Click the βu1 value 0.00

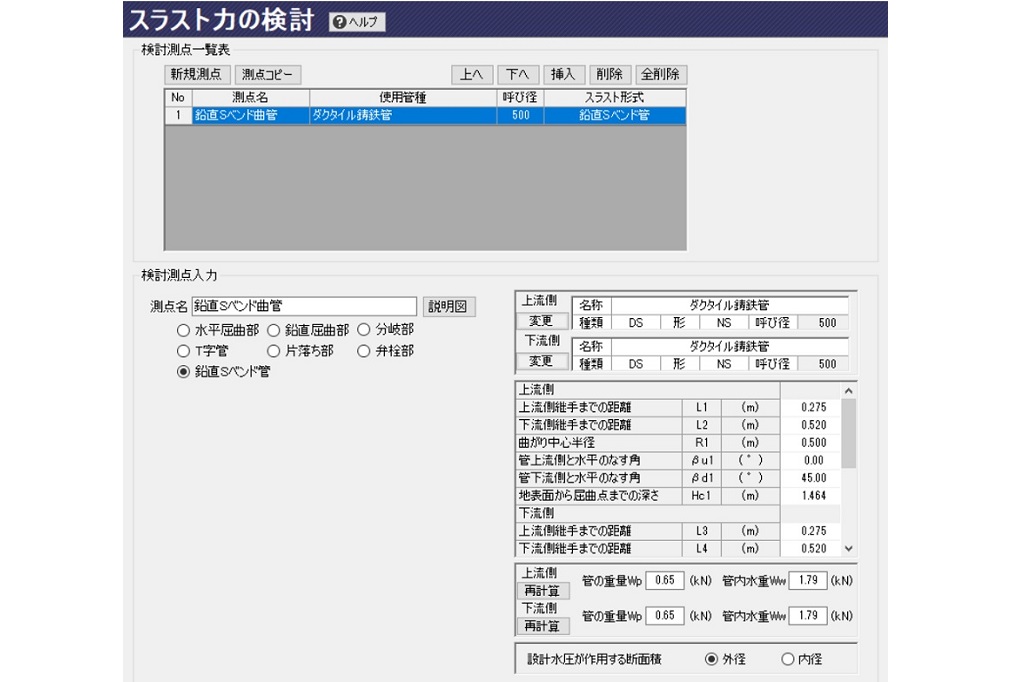[810, 460]
